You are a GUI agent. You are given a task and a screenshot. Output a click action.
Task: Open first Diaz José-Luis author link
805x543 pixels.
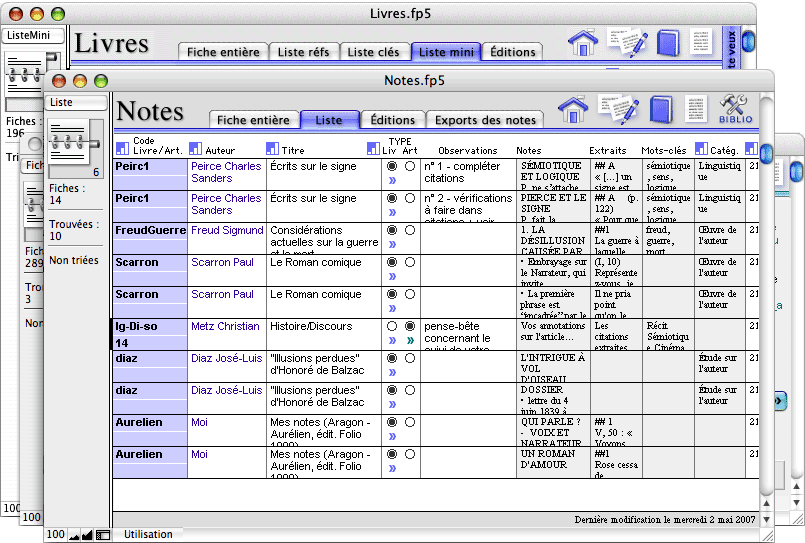pyautogui.click(x=226, y=358)
